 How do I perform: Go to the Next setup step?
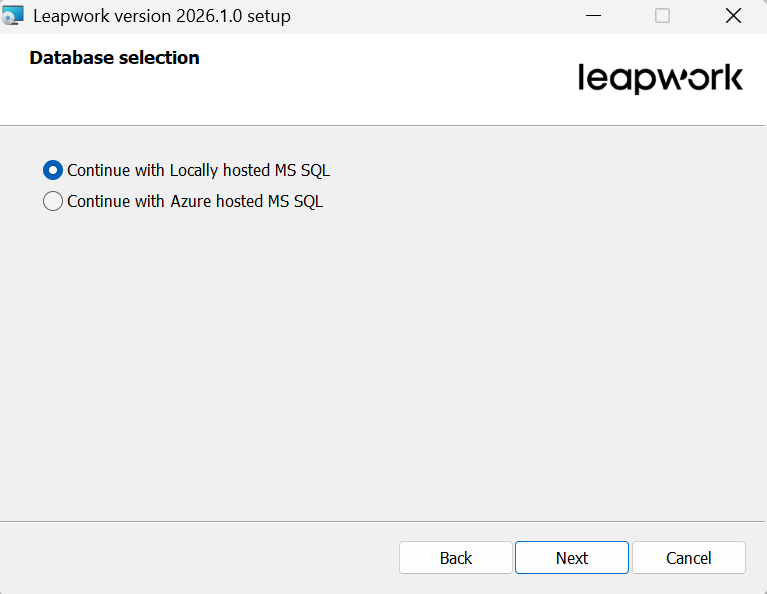click(571, 557)
